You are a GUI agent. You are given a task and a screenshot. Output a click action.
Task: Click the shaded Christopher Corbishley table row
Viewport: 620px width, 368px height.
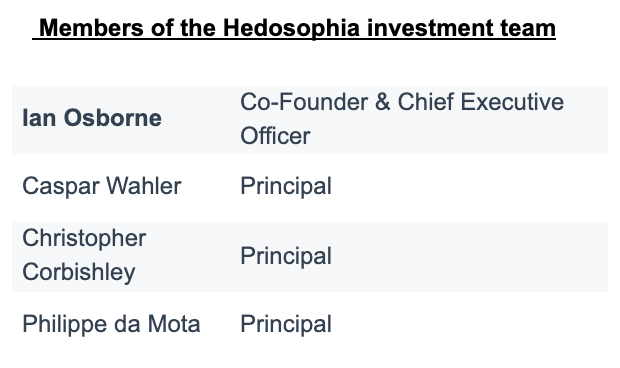(x=310, y=257)
